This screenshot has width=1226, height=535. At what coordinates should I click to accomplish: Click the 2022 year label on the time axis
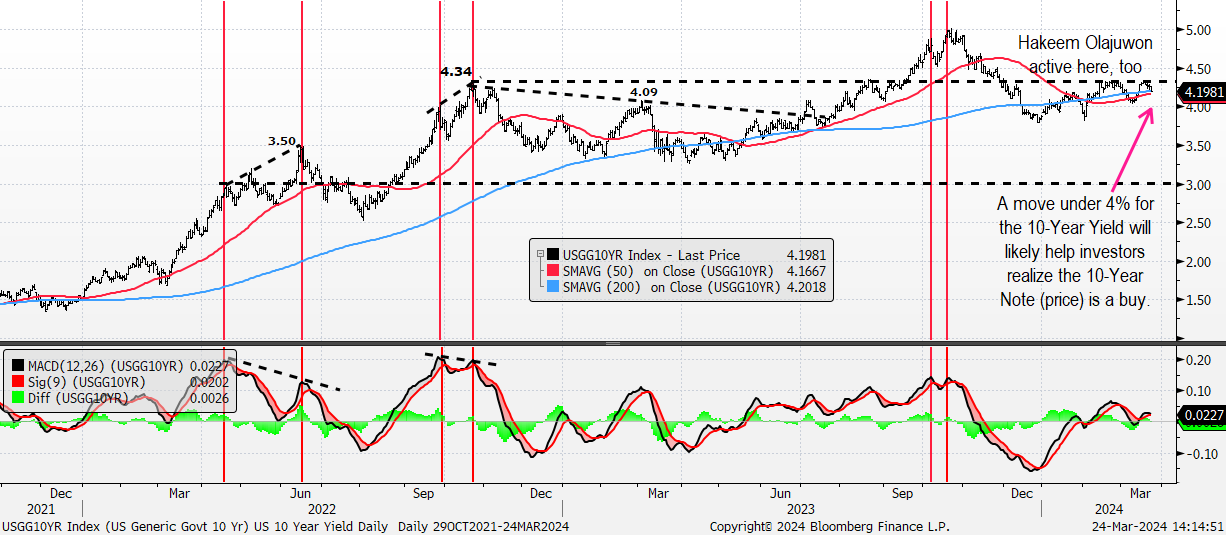pos(322,508)
